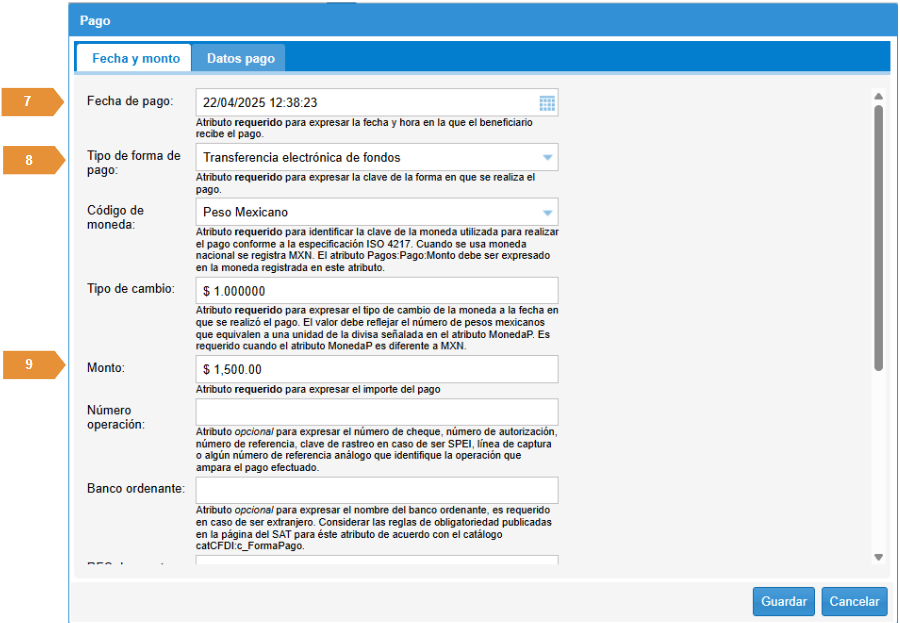Click into the Monto amount field

pyautogui.click(x=377, y=369)
